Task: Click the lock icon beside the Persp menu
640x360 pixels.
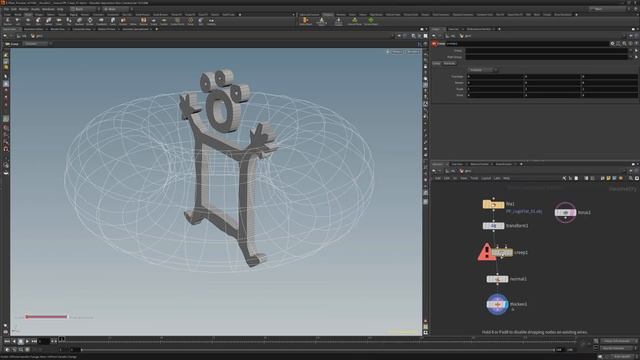Action: 388,52
